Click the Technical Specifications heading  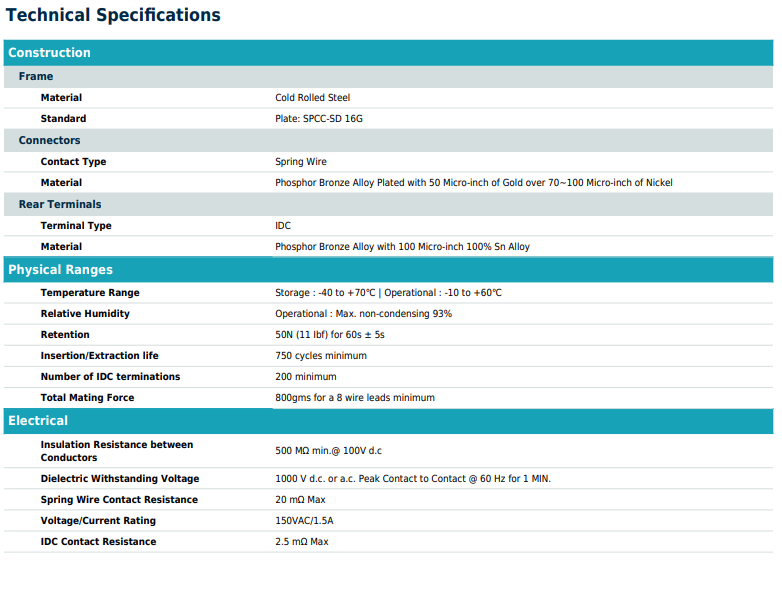[113, 15]
